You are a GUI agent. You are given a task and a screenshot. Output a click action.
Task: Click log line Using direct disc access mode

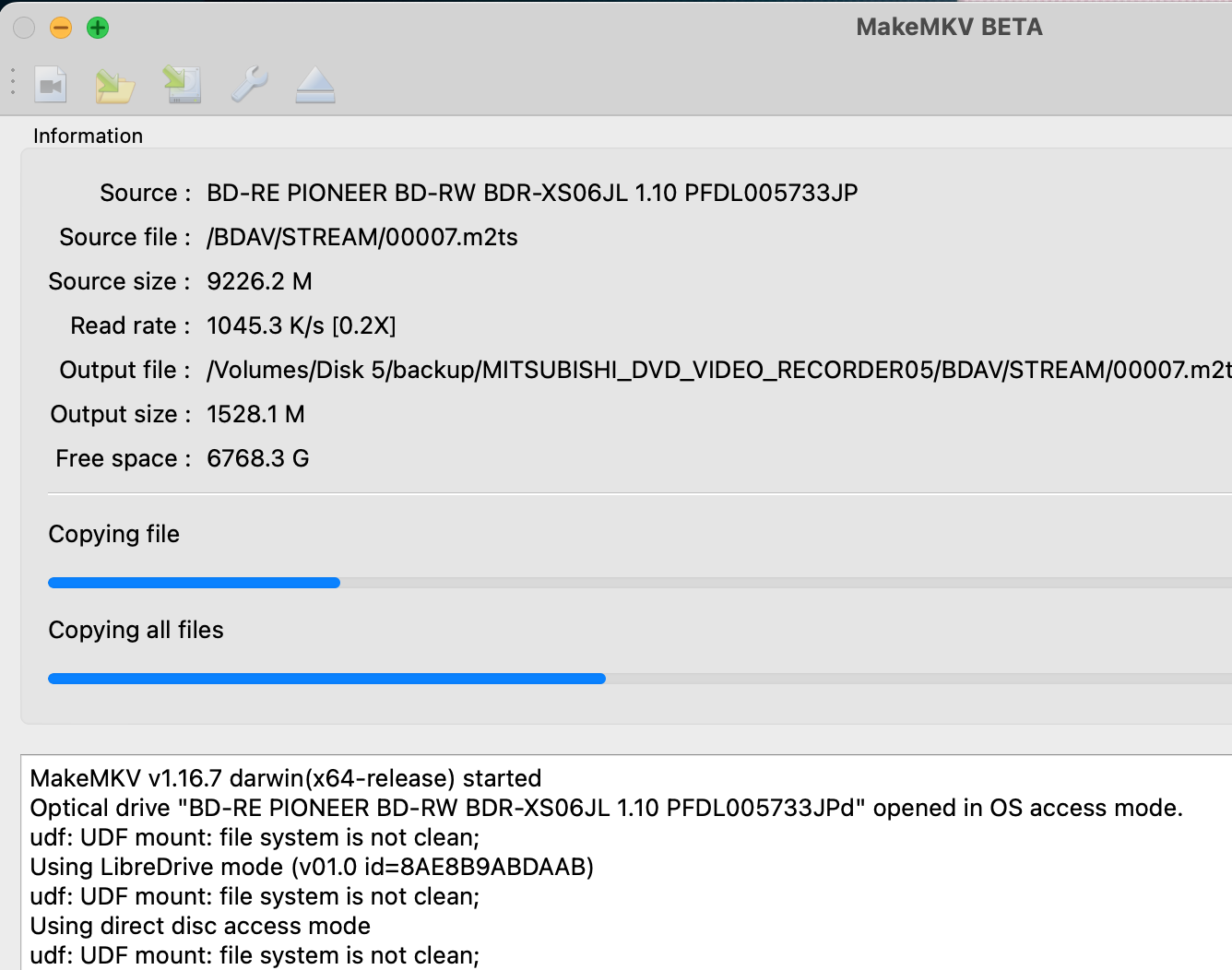[x=200, y=926]
